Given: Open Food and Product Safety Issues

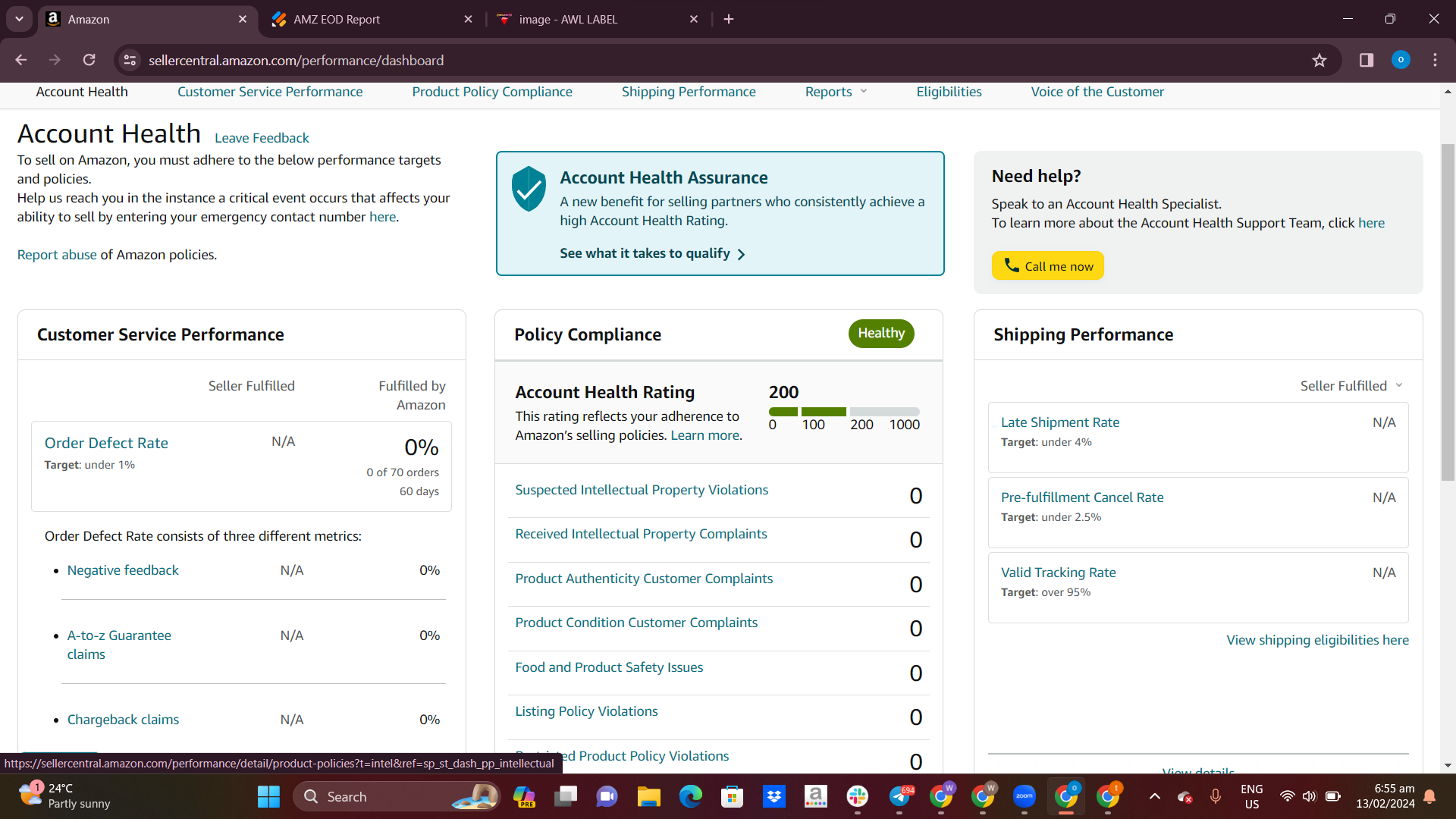Looking at the screenshot, I should point(609,667).
